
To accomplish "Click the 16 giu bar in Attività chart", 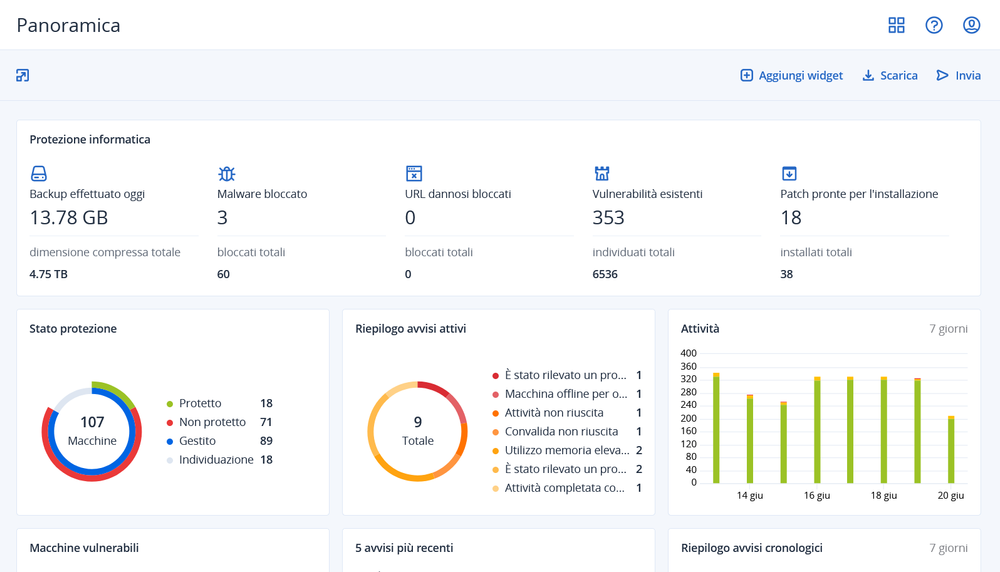I will point(817,430).
